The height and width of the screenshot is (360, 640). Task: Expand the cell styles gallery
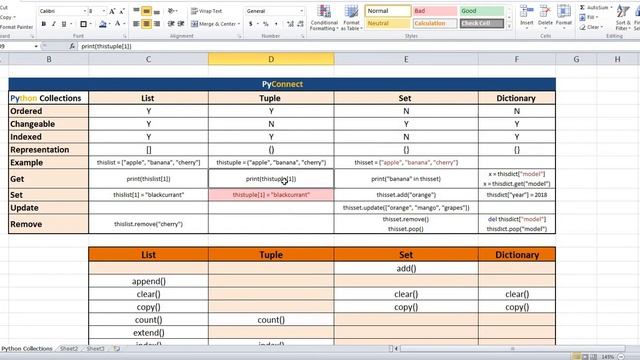[x=509, y=26]
